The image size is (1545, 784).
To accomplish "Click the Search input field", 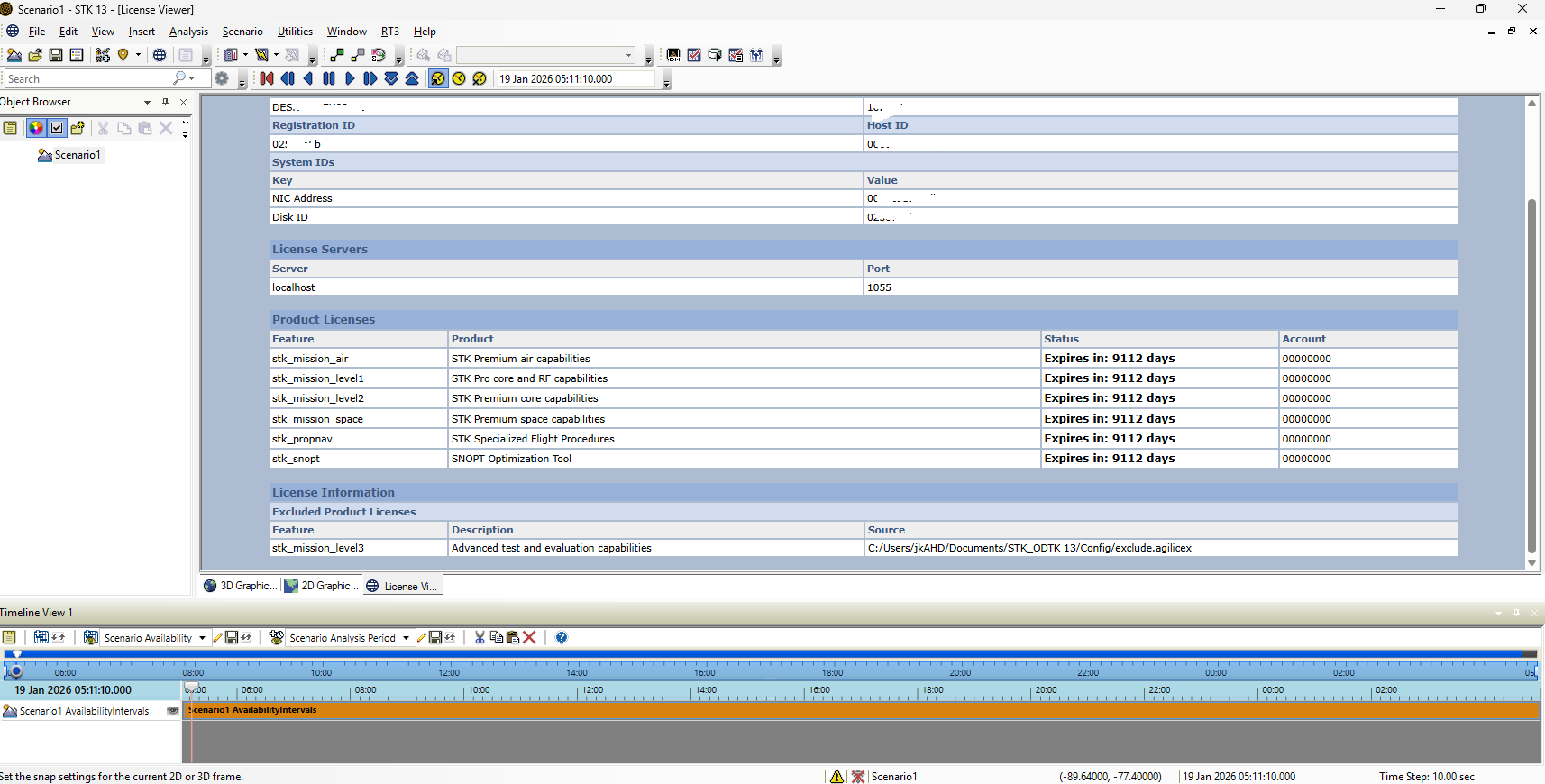I will [88, 78].
